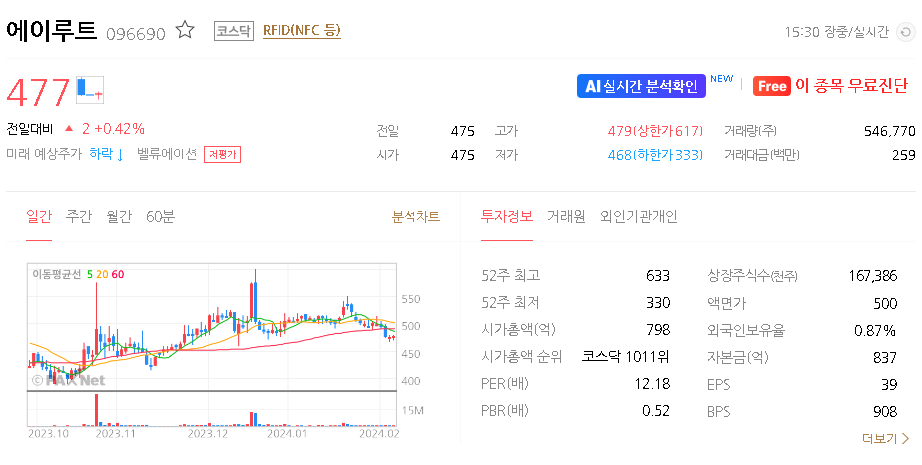922x465 pixels.
Task: Click the 에이루트 stock name heading
Action: pos(51,30)
